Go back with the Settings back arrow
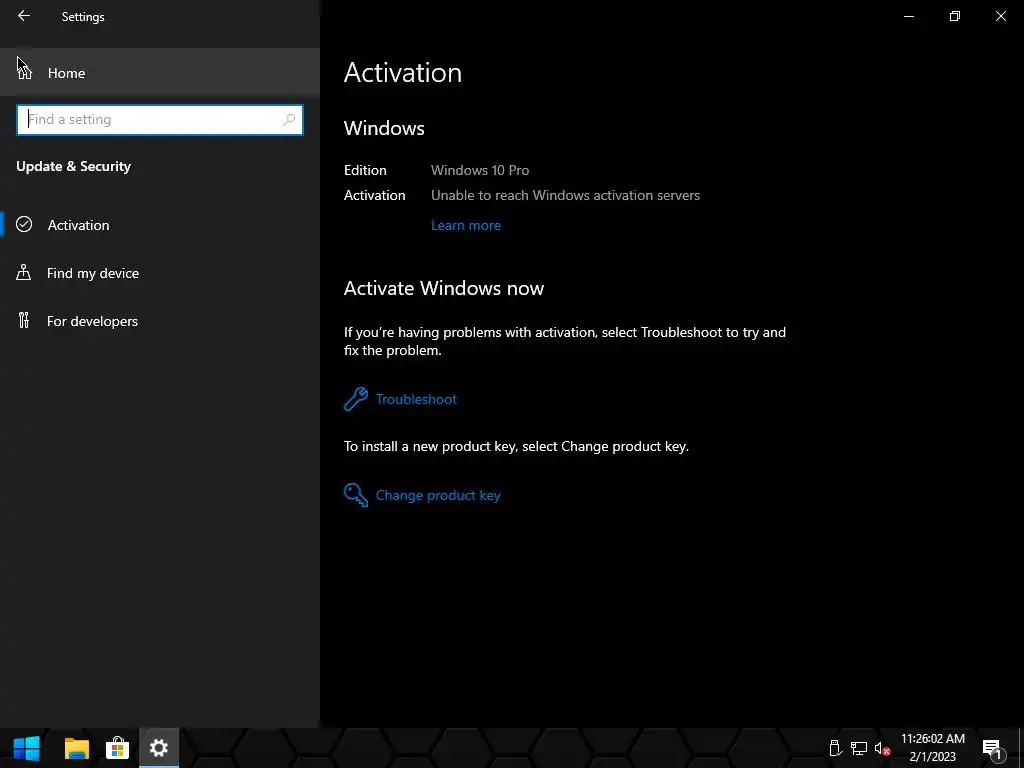Viewport: 1024px width, 768px height. coord(24,16)
